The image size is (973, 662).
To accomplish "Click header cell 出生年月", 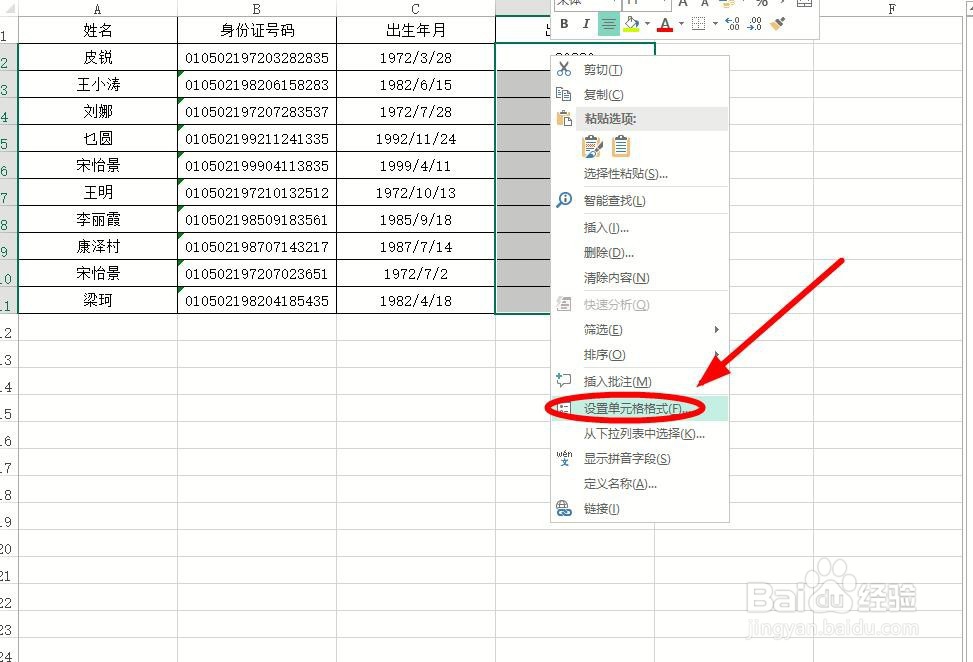I will [416, 30].
